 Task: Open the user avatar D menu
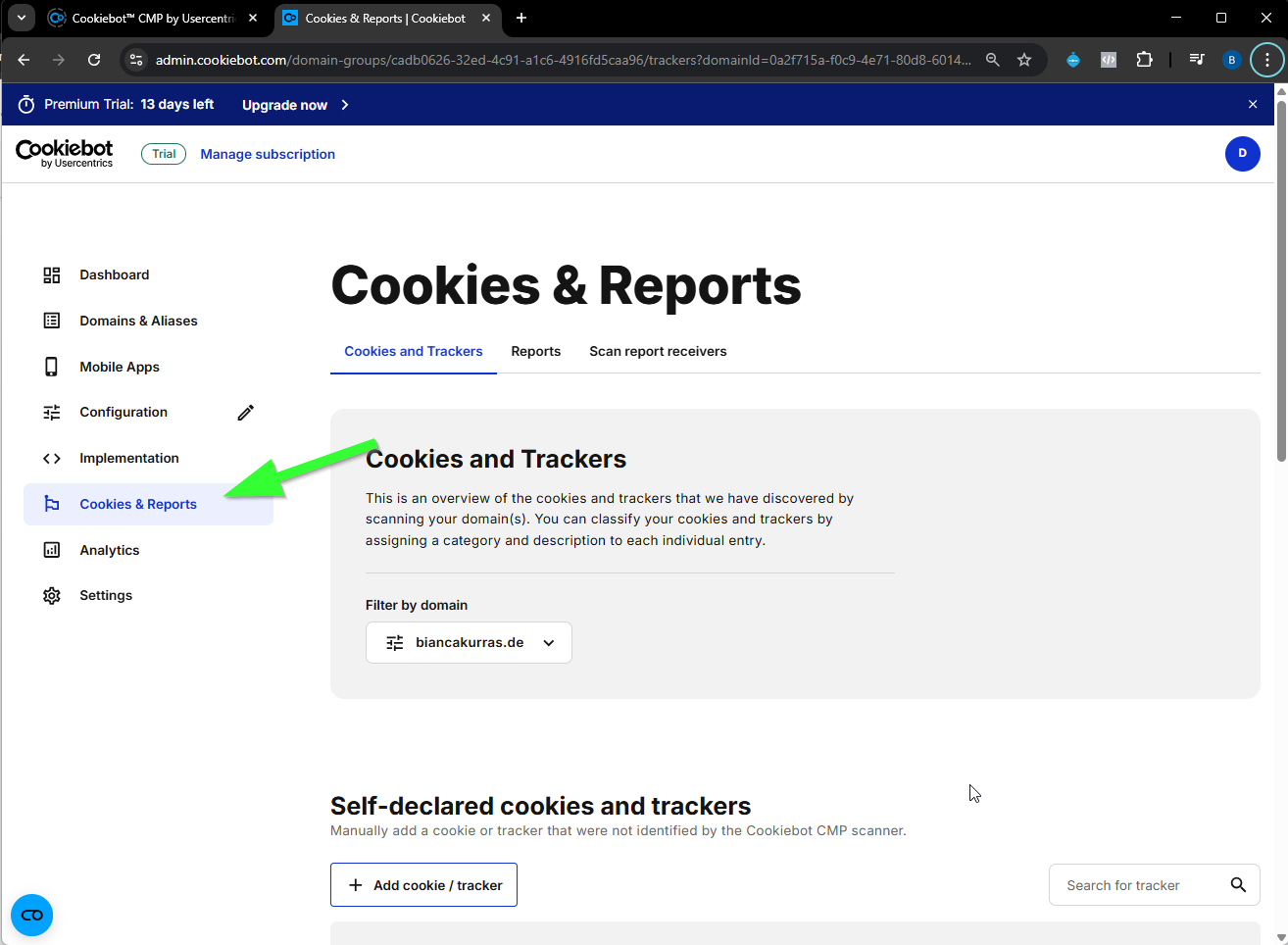[1243, 154]
